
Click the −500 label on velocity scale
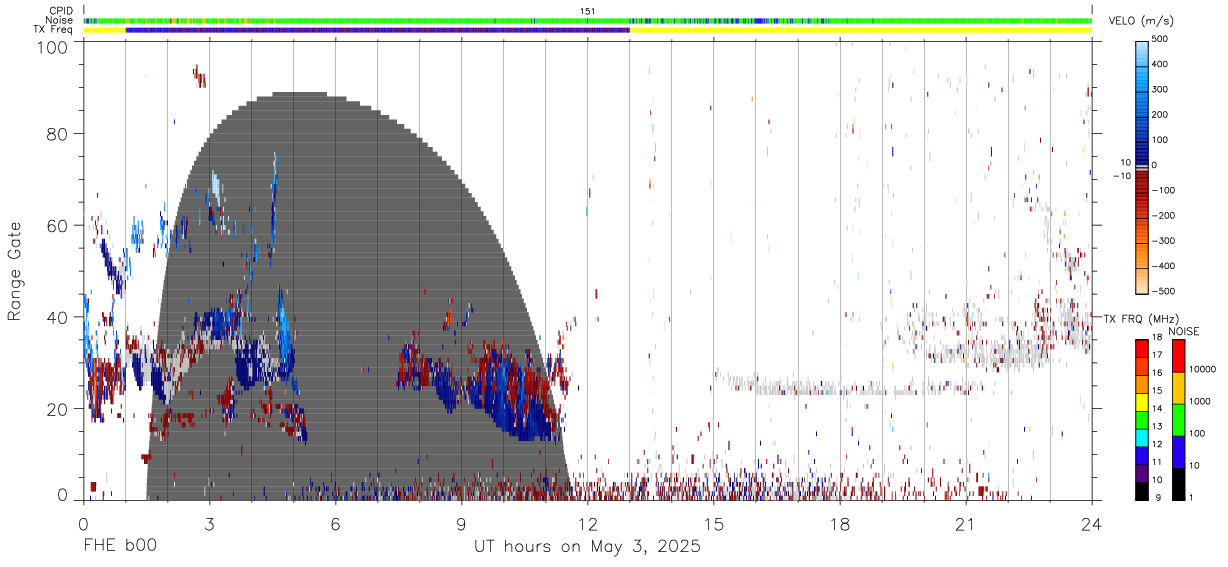[x=1165, y=291]
